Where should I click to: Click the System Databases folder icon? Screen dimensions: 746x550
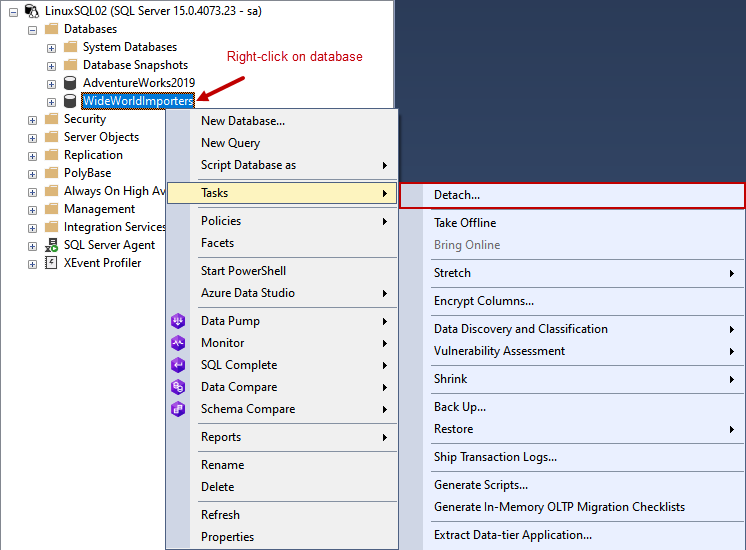[x=70, y=47]
